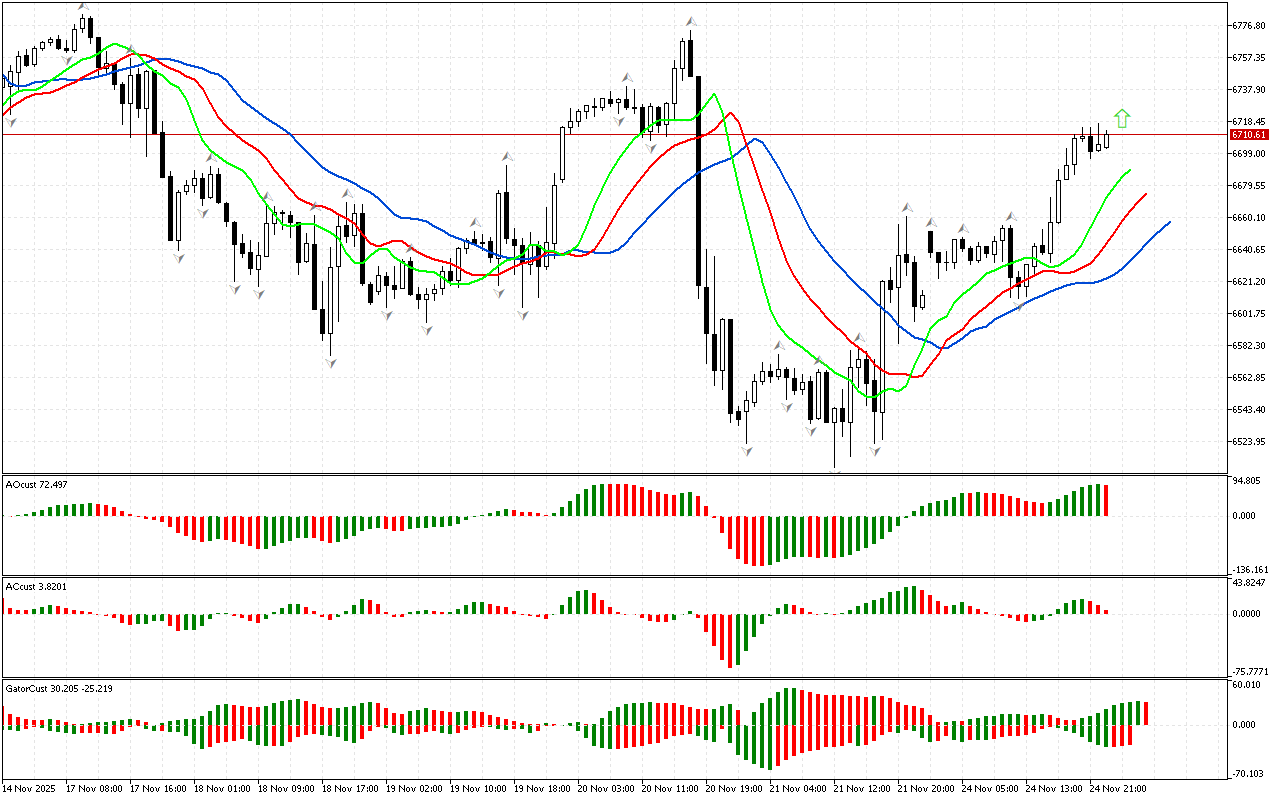Image resolution: width=1280 pixels, height=800 pixels.
Task: Click the up fractal arrow above the 17 Nov 08:00 high
Action: click(84, 7)
